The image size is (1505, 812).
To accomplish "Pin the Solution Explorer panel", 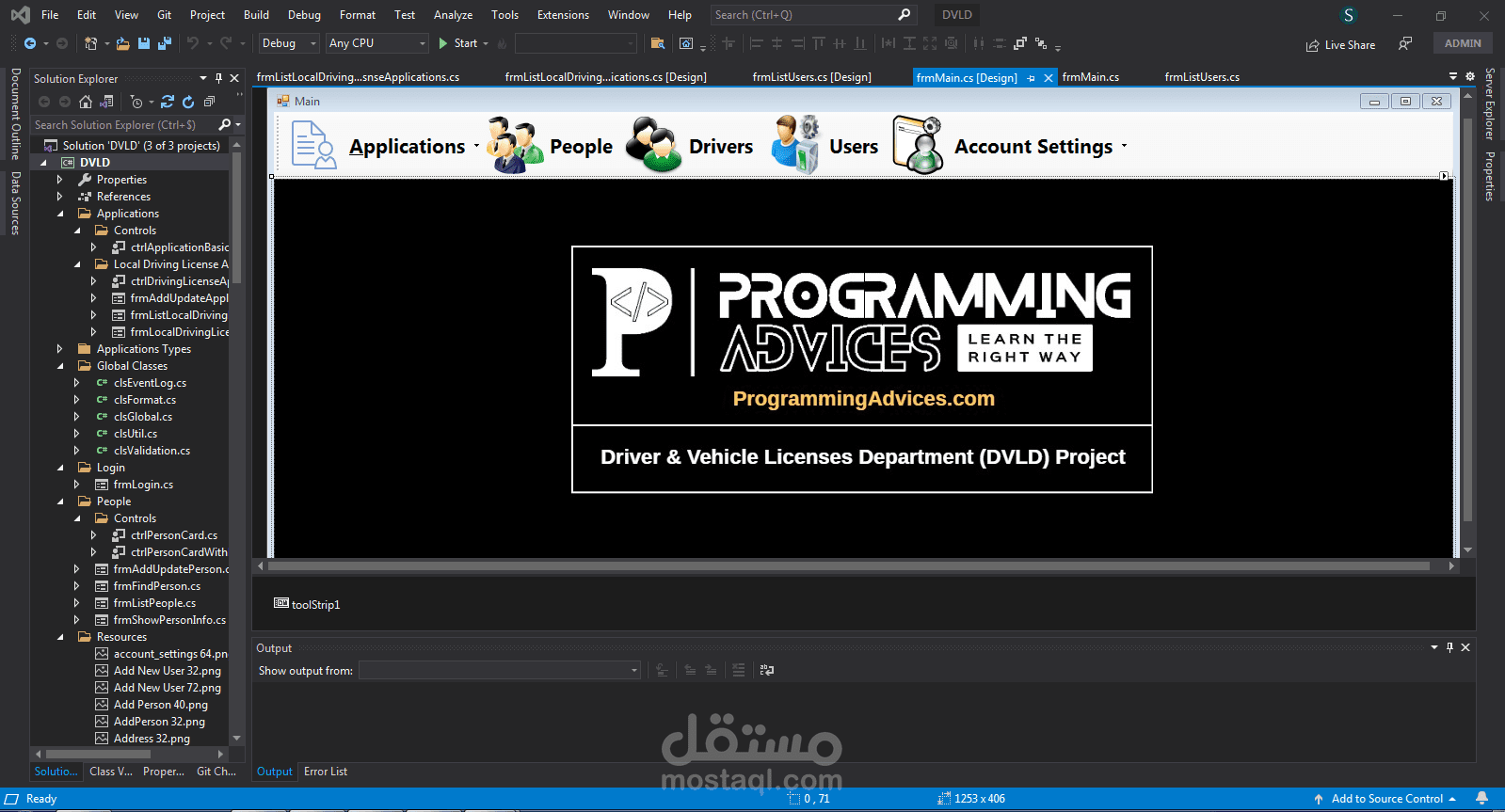I will (x=218, y=78).
